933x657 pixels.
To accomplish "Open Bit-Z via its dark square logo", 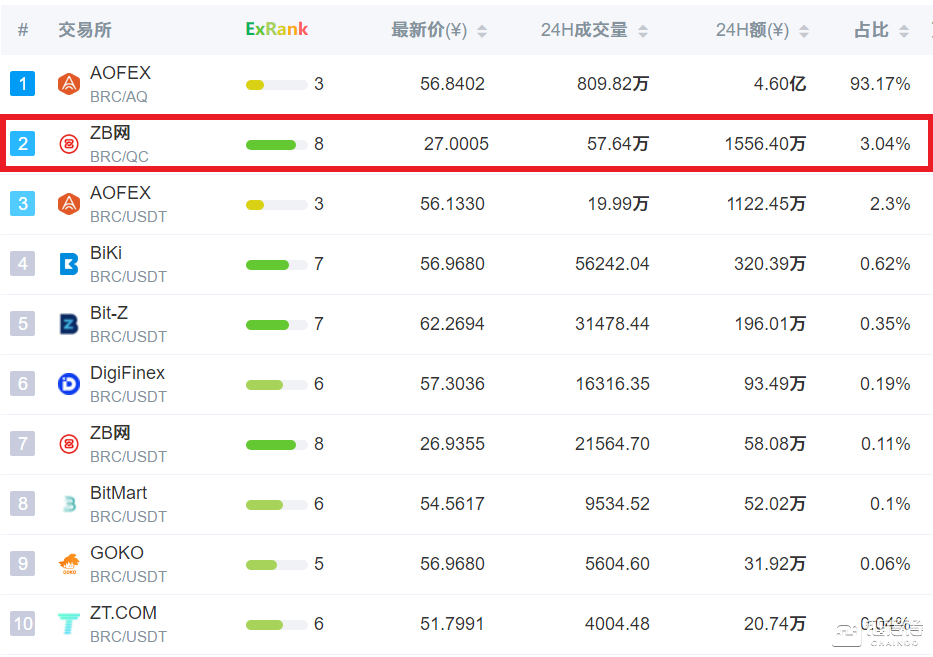I will 68,324.
